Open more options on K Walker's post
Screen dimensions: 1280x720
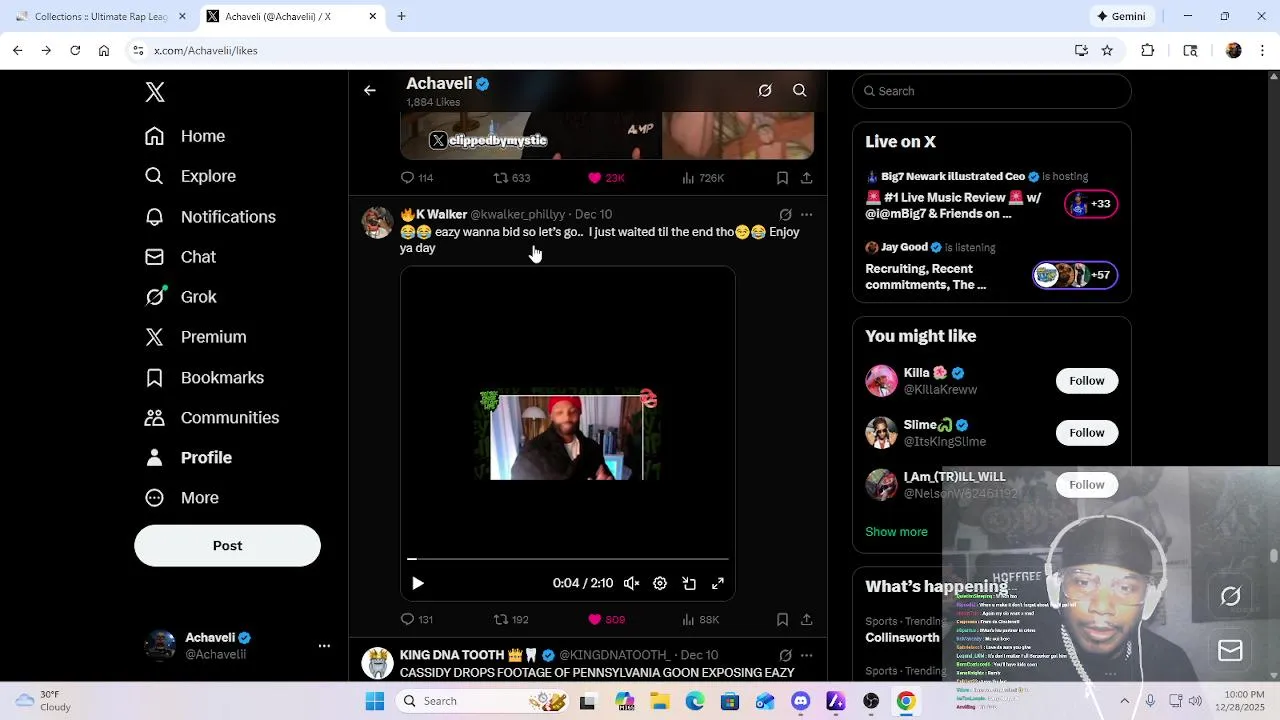[x=806, y=215]
